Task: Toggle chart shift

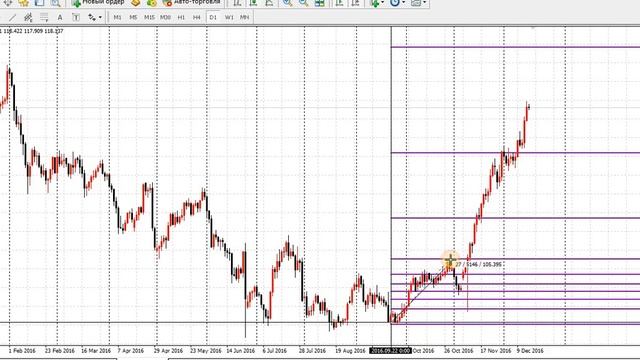Action: click(355, 3)
